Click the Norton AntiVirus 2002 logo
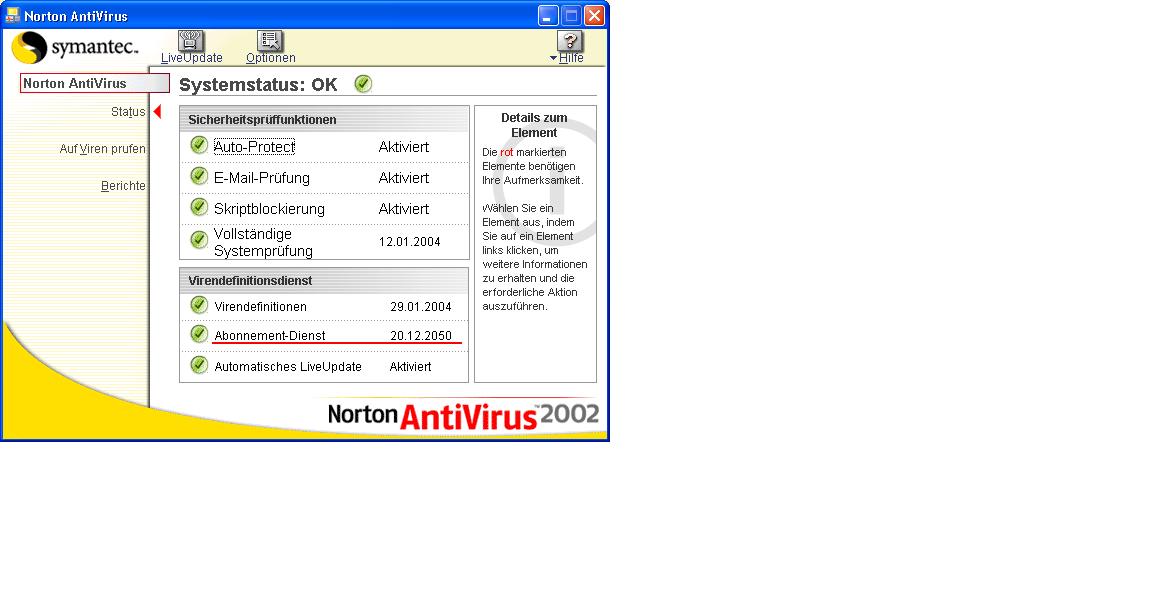The width and height of the screenshot is (1165, 598). (463, 415)
